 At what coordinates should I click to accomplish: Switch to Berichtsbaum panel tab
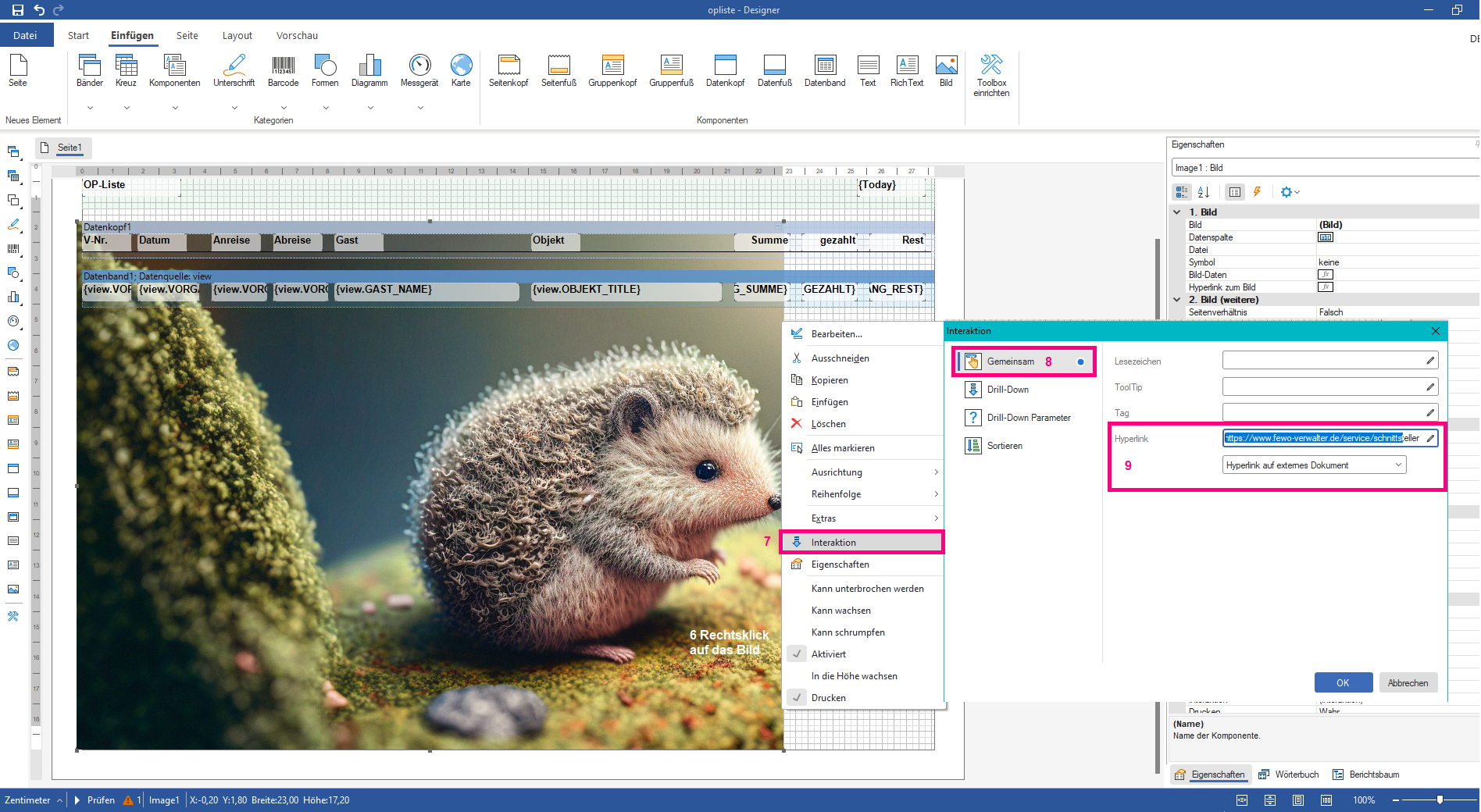[x=1365, y=775]
